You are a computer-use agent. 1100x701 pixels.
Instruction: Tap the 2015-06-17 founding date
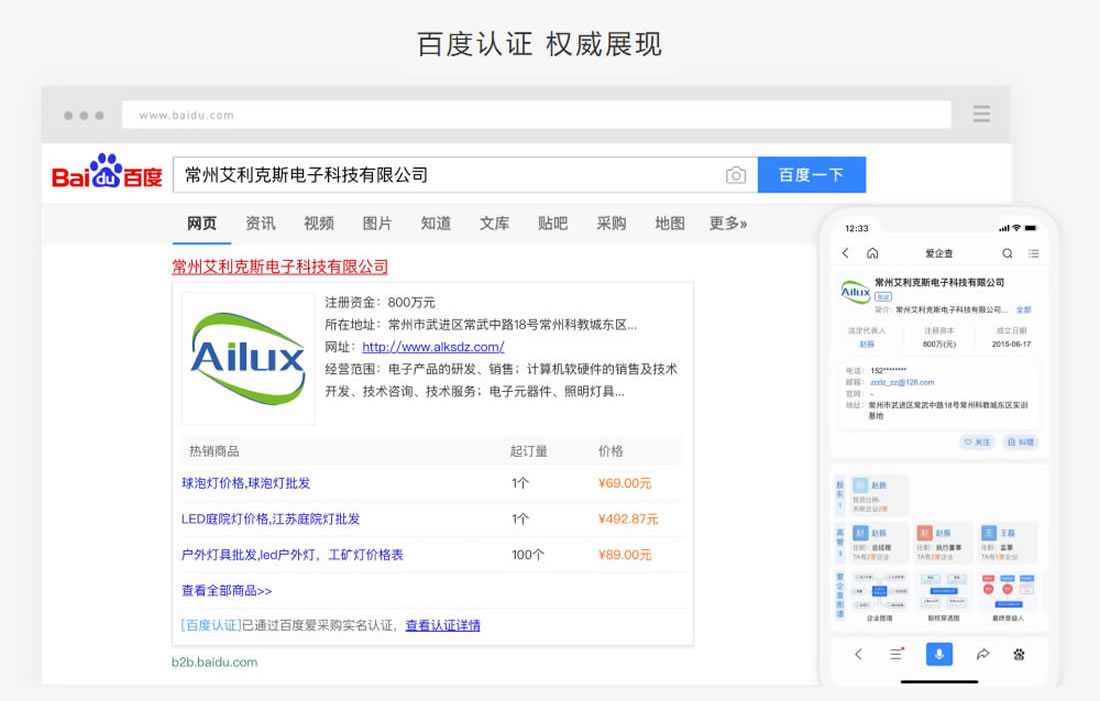coord(1011,344)
